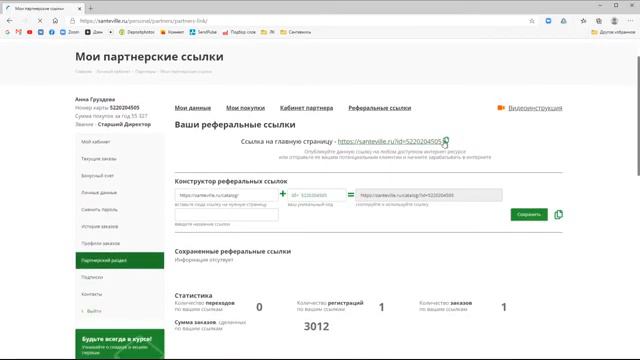Go back with the browser back arrow

tap(10, 21)
